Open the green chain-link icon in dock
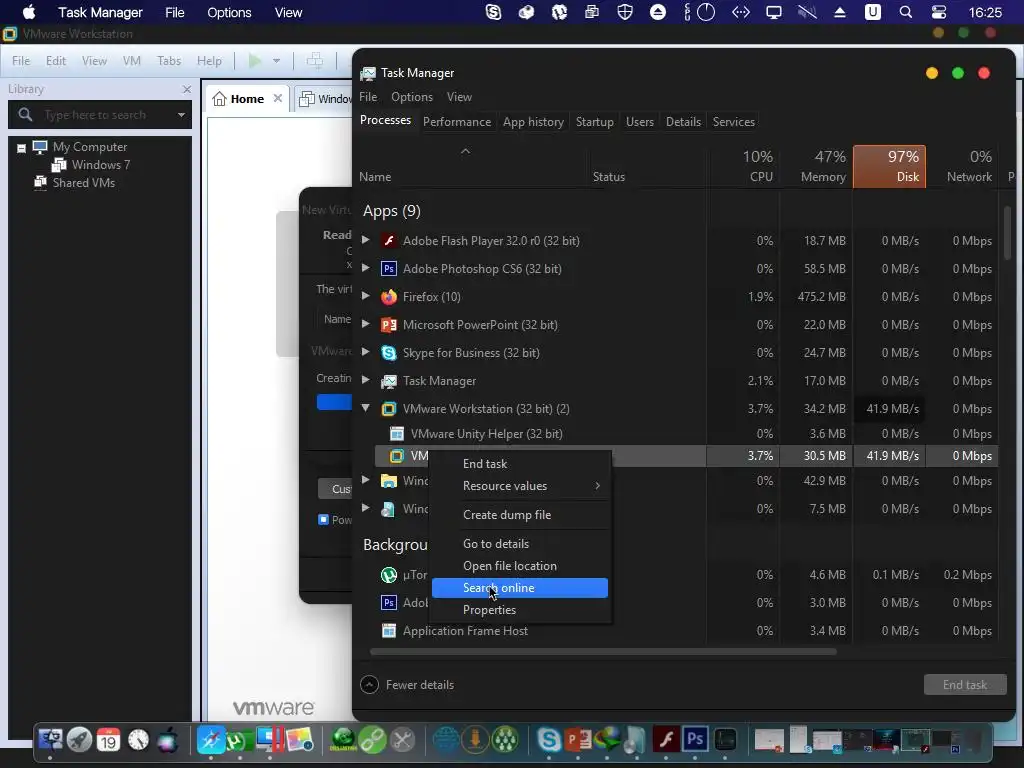The height and width of the screenshot is (768, 1024). [373, 740]
